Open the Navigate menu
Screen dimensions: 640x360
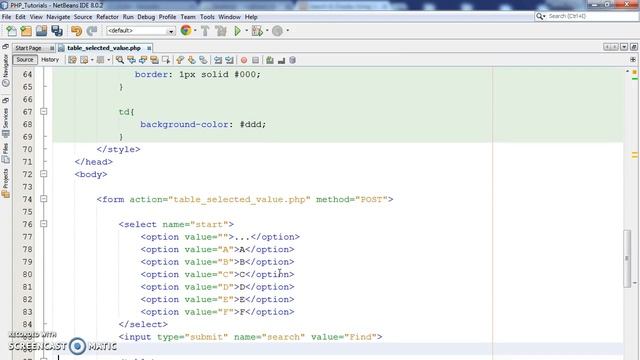[x=58, y=17]
